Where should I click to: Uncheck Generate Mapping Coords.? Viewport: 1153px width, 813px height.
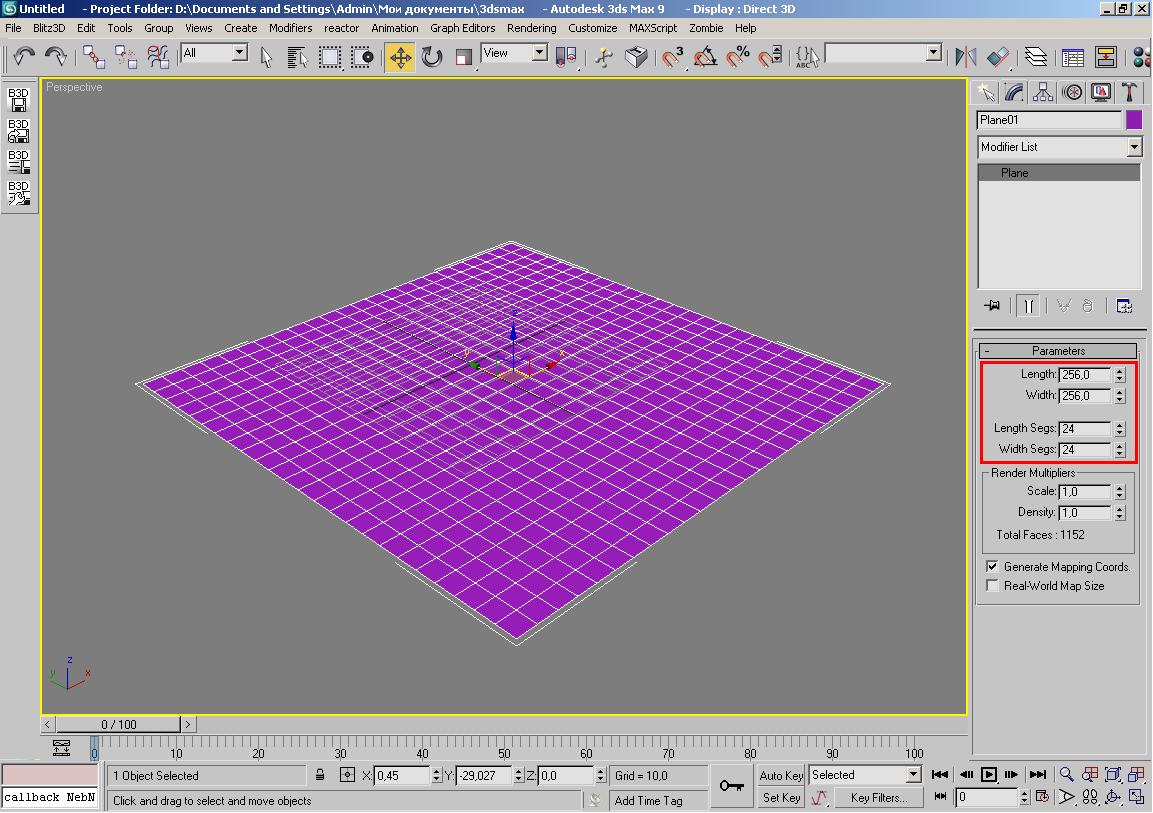coord(992,567)
